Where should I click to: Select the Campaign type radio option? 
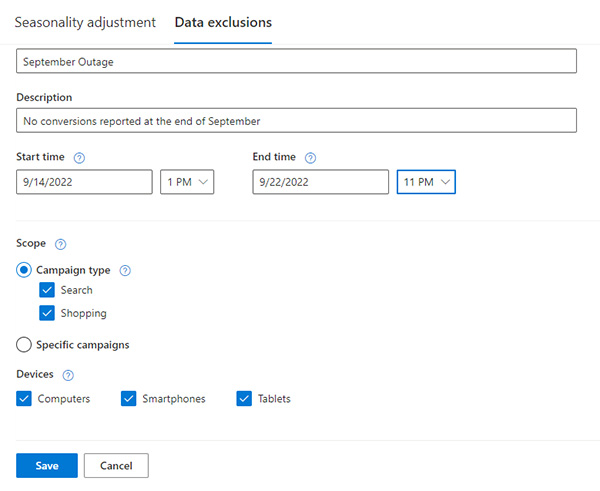click(24, 270)
